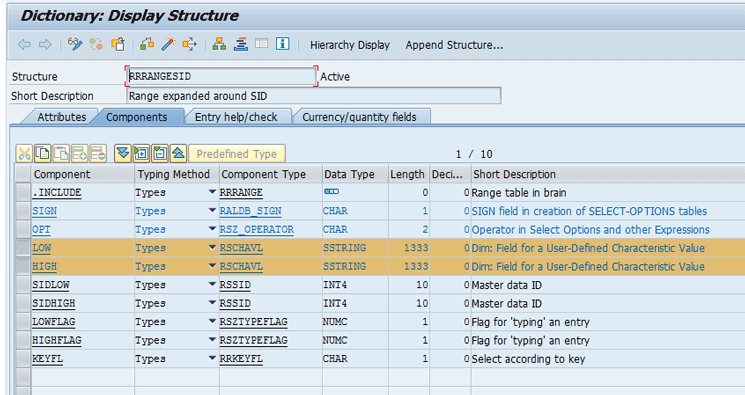The width and height of the screenshot is (745, 395).
Task: Click the Check (wand) icon
Action: [168, 44]
